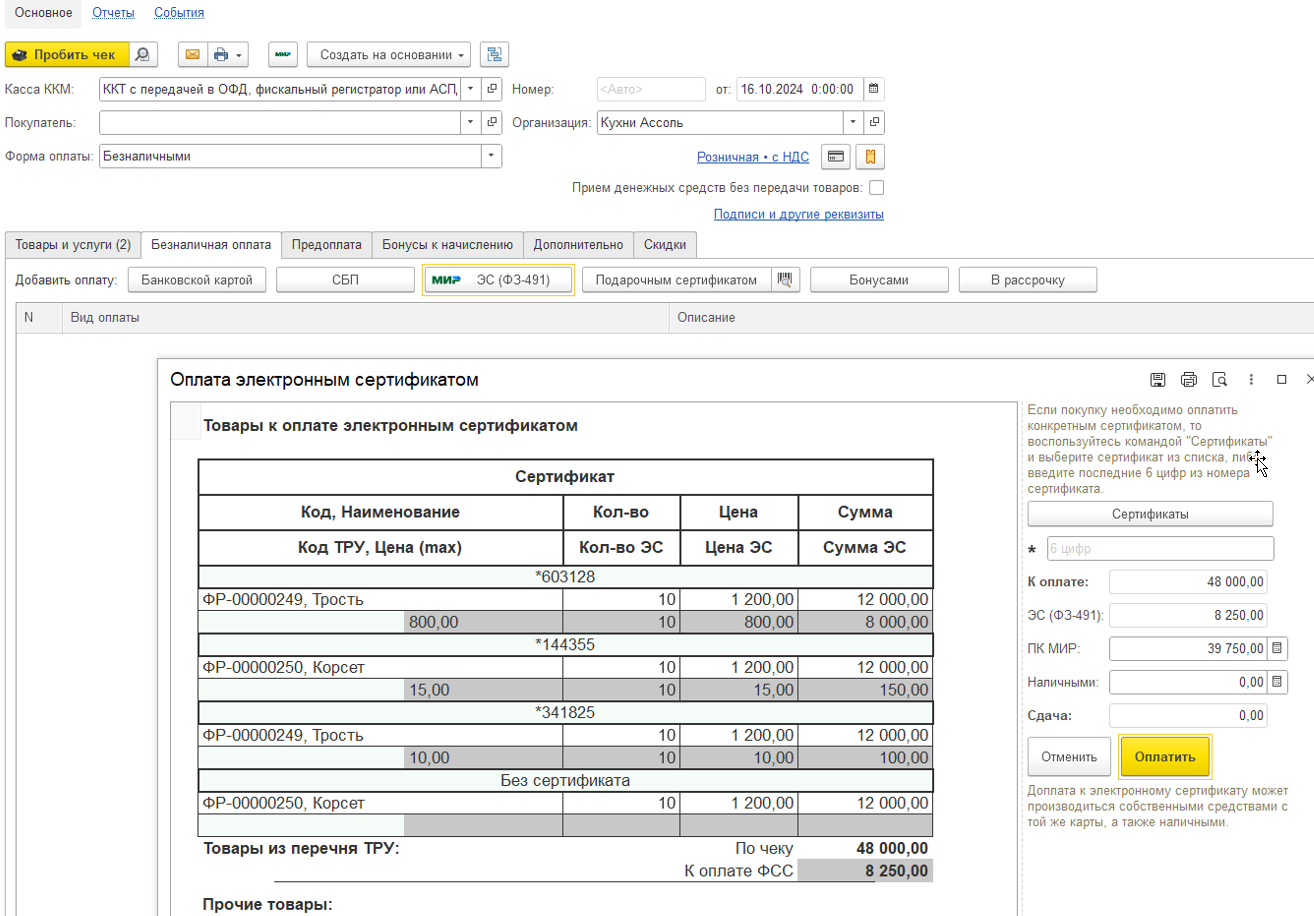Open the Скидки tab
The width and height of the screenshot is (1314, 916).
pyautogui.click(x=665, y=244)
